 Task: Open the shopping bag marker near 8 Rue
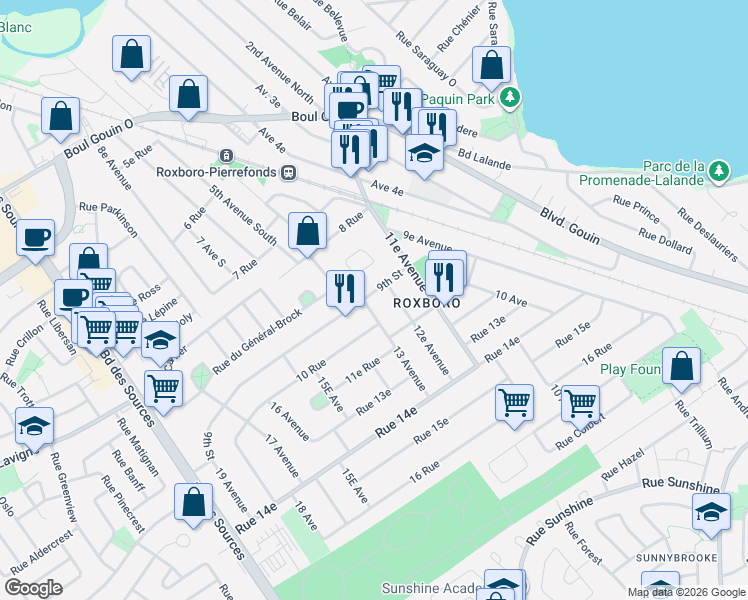click(307, 232)
